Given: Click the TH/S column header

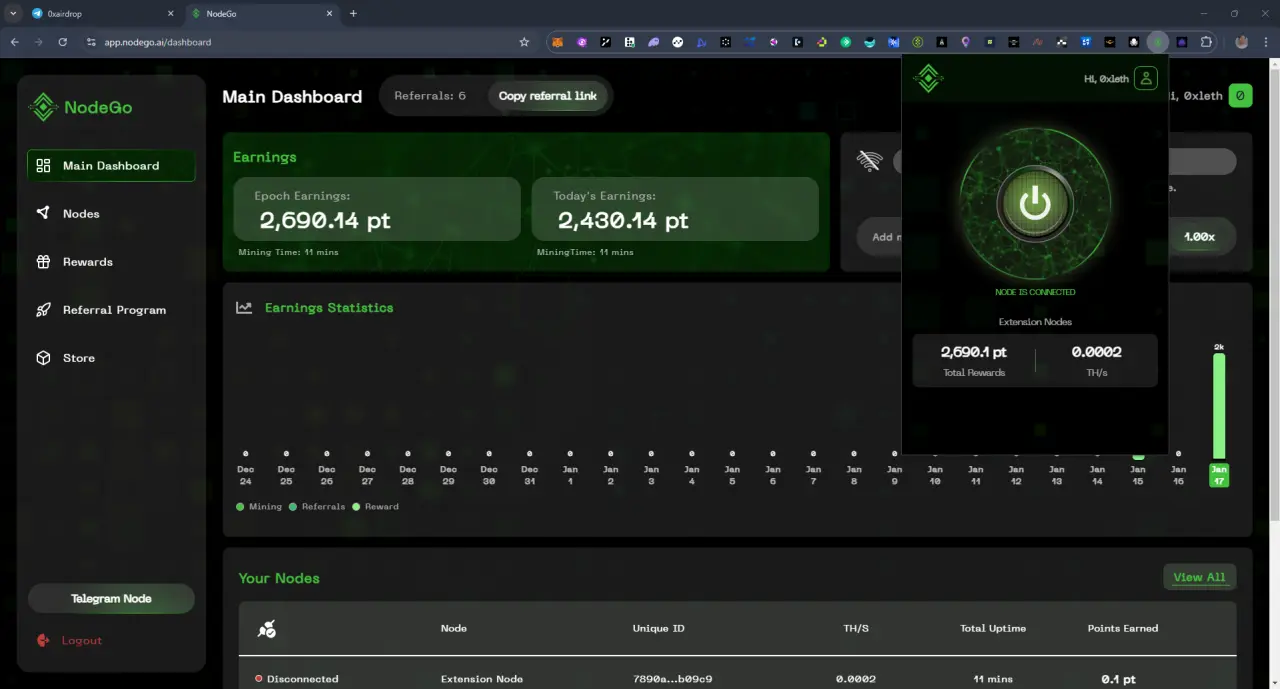Looking at the screenshot, I should (856, 629).
